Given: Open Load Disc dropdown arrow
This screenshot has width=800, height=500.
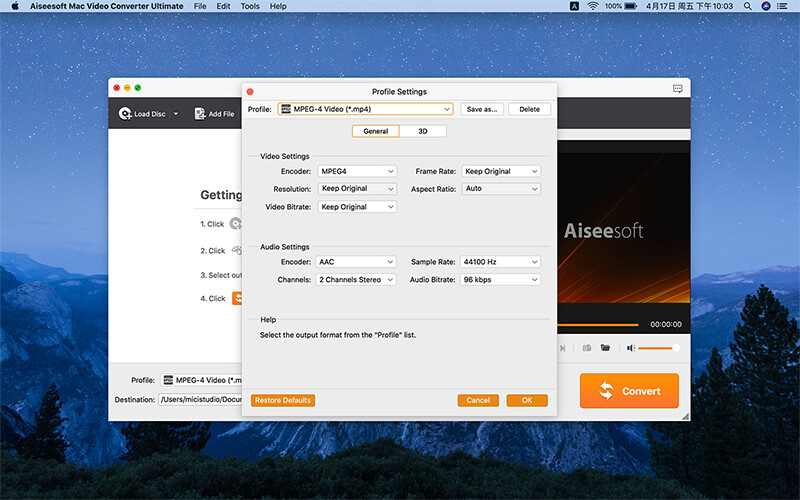Looking at the screenshot, I should 176,114.
